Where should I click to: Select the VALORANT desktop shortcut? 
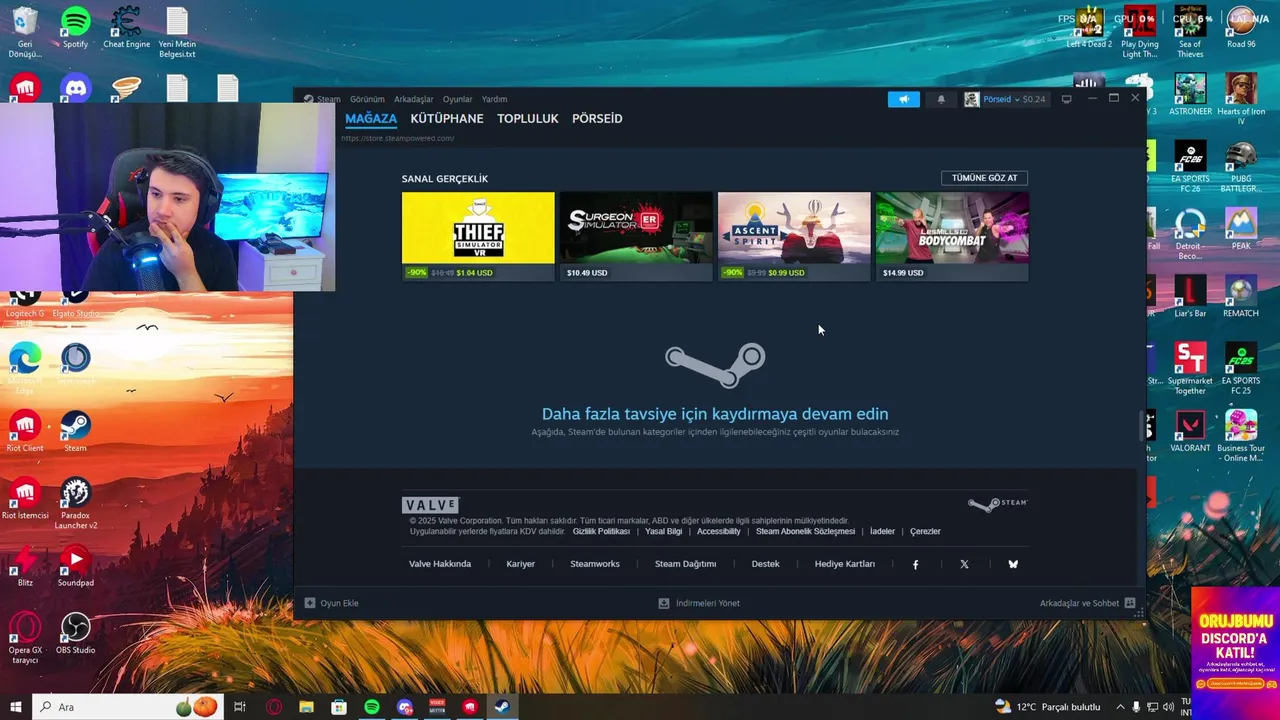[x=1190, y=431]
